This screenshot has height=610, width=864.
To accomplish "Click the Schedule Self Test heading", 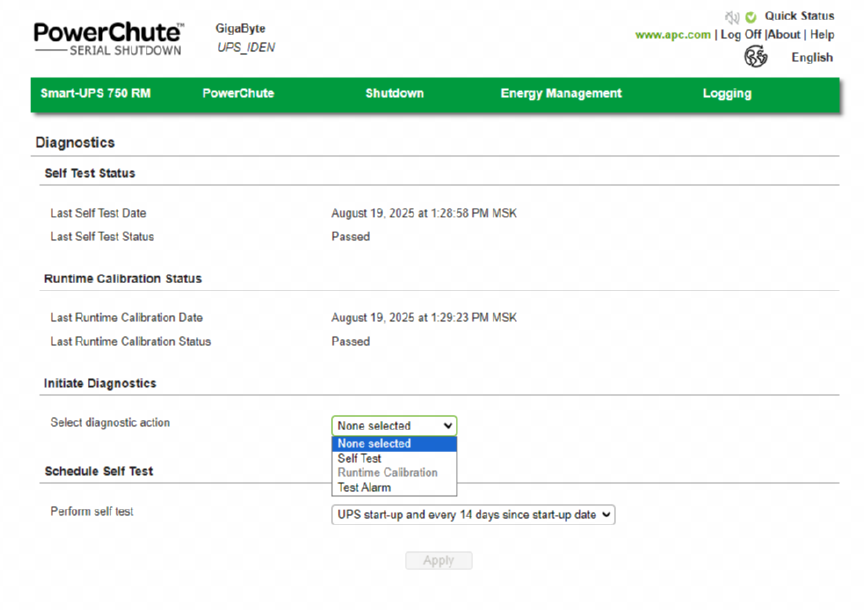I will (x=99, y=471).
